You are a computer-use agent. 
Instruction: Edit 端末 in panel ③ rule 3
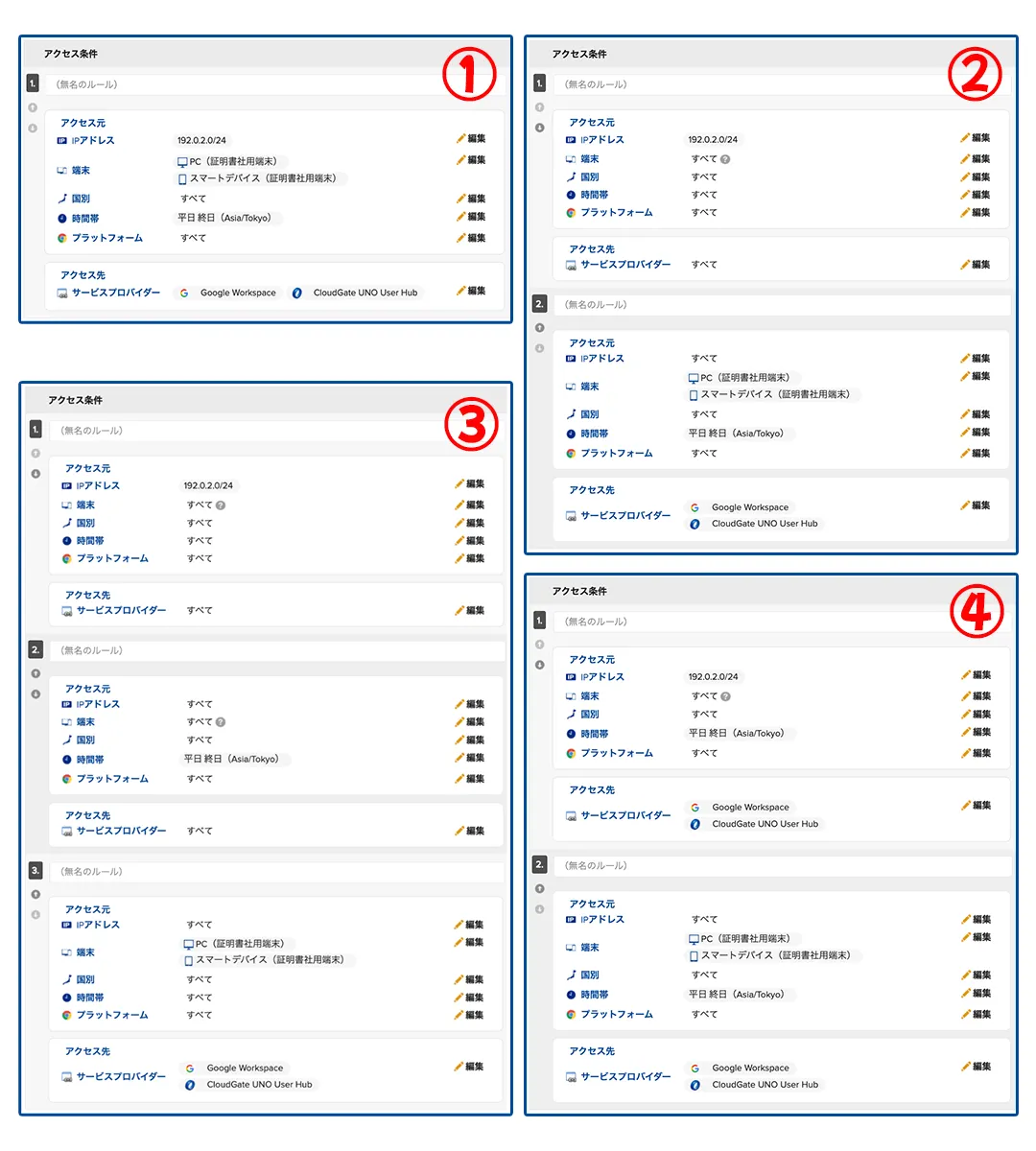pos(469,943)
